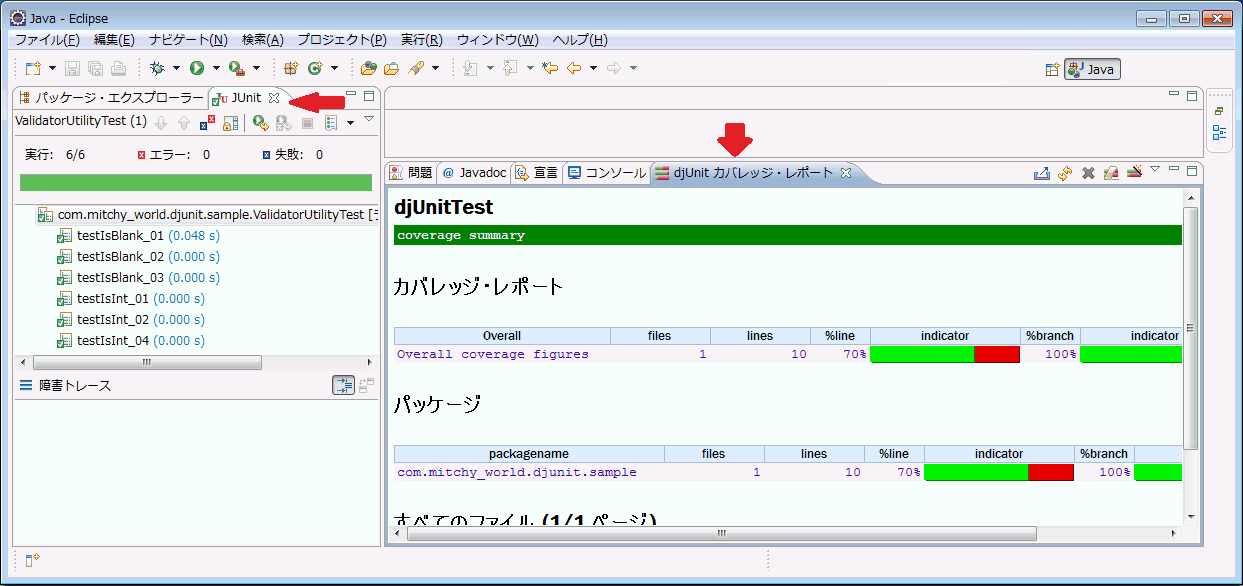This screenshot has height=586, width=1243.
Task: Click Rerun Test – Failures First icon
Action: 284,122
